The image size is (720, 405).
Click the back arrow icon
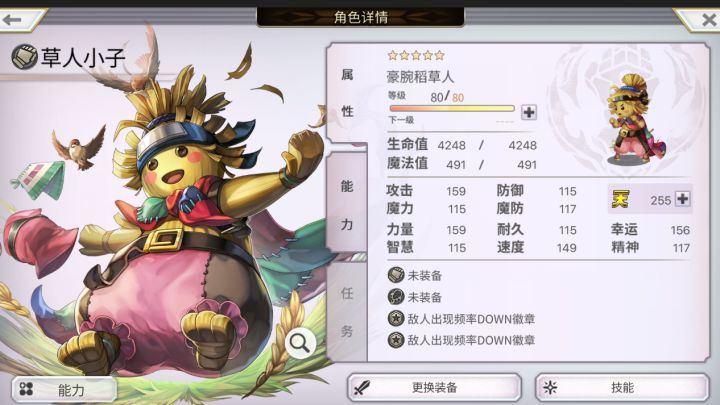pos(12,20)
